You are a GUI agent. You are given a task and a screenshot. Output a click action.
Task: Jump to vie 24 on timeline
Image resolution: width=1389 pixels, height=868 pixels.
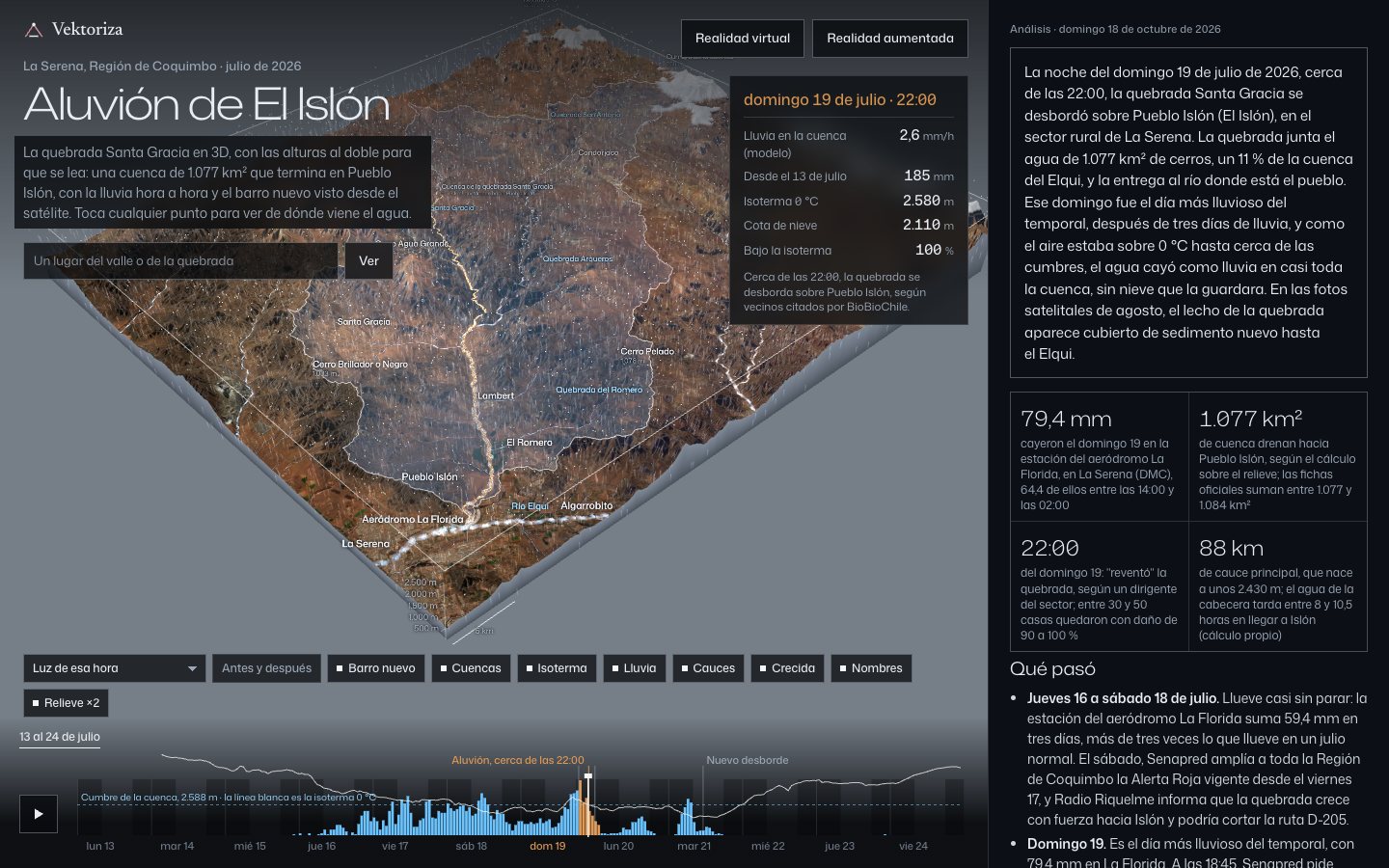coord(913,846)
